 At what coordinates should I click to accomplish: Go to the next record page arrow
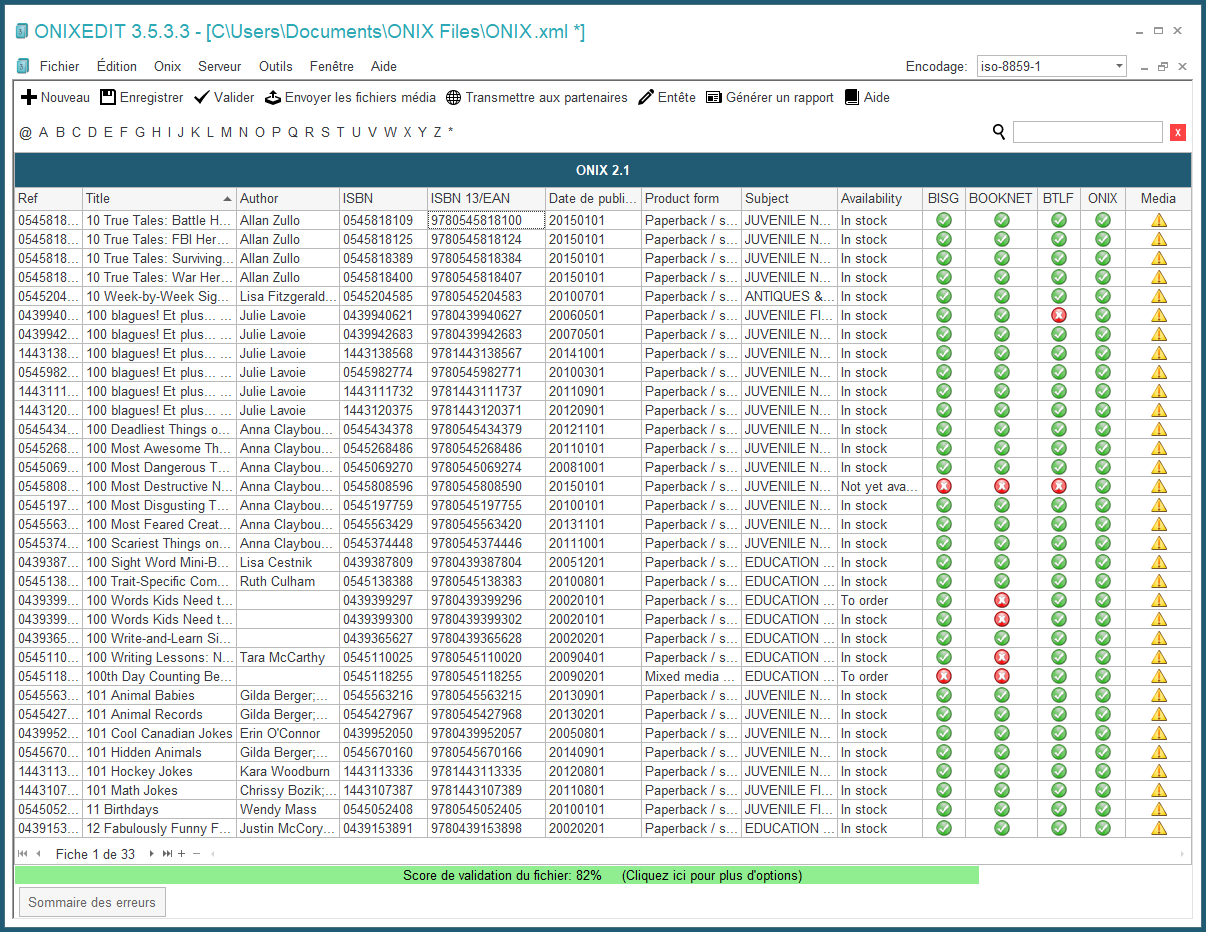(x=152, y=854)
